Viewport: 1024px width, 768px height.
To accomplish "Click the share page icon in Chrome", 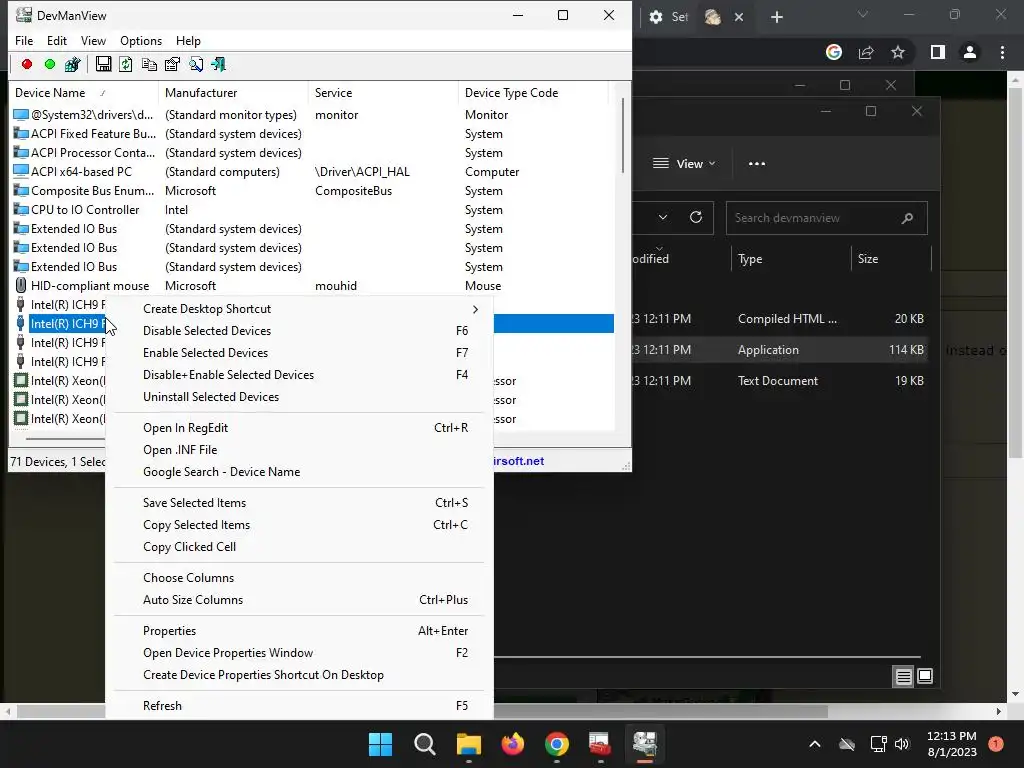I will 866,52.
